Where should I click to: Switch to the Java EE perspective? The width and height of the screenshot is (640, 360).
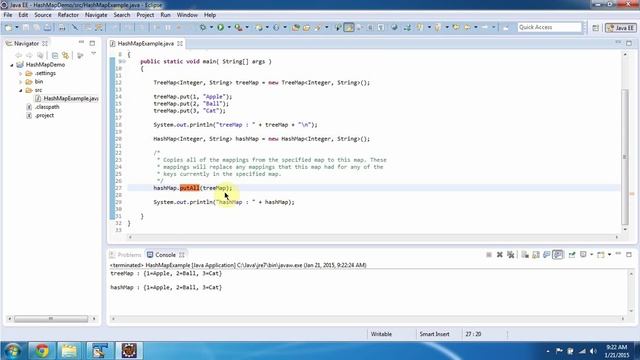(x=621, y=28)
